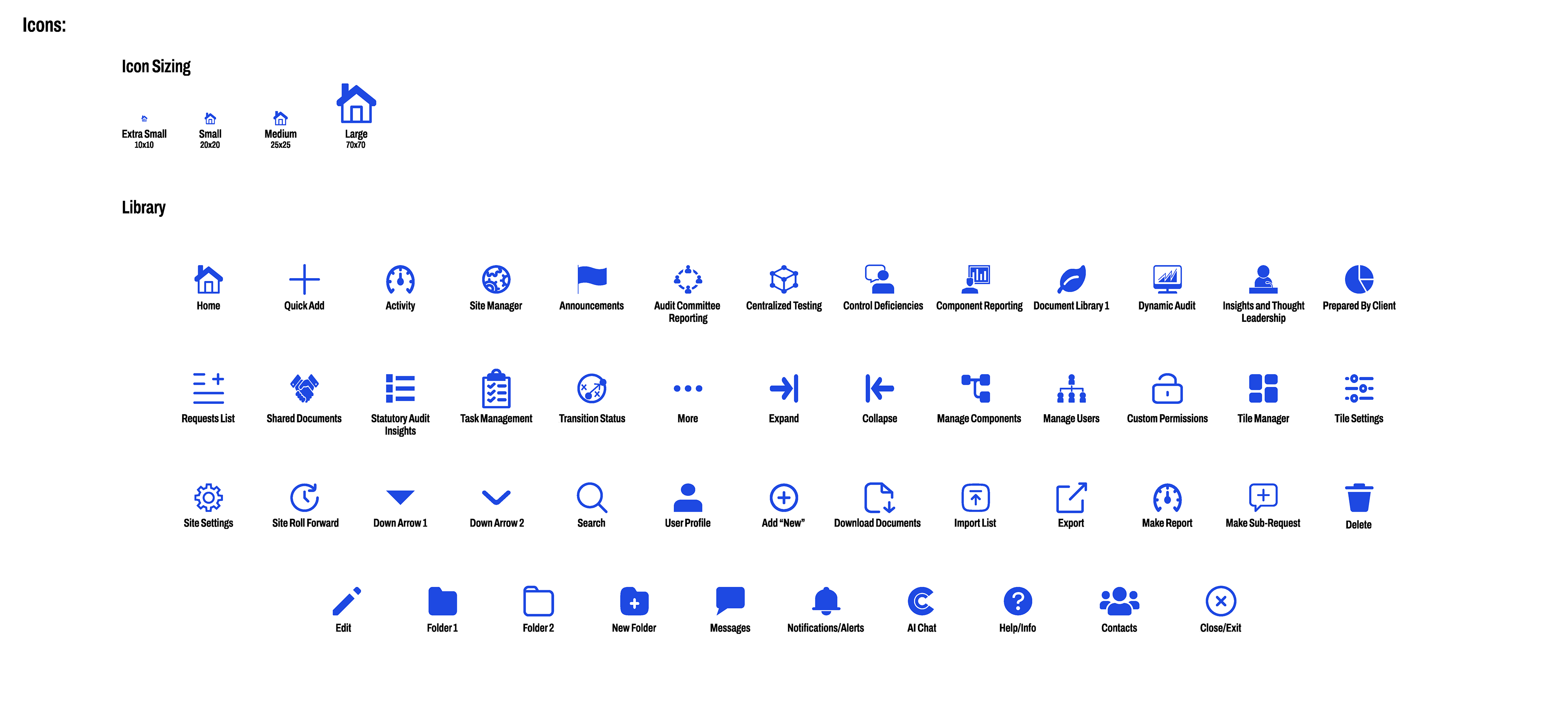Click the Close/Exit circled X icon
Image resolution: width=1568 pixels, height=722 pixels.
coord(1221,602)
